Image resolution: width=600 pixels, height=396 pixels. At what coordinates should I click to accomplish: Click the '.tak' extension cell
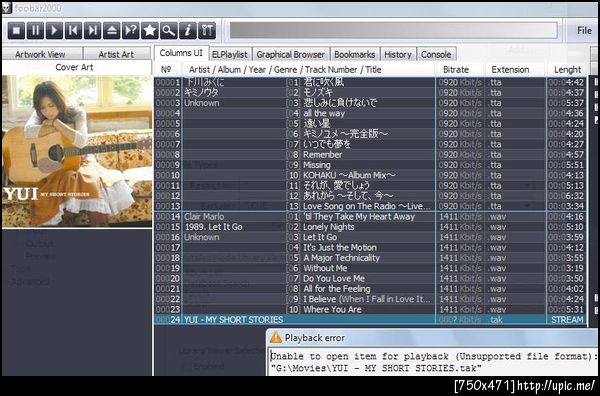(496, 320)
